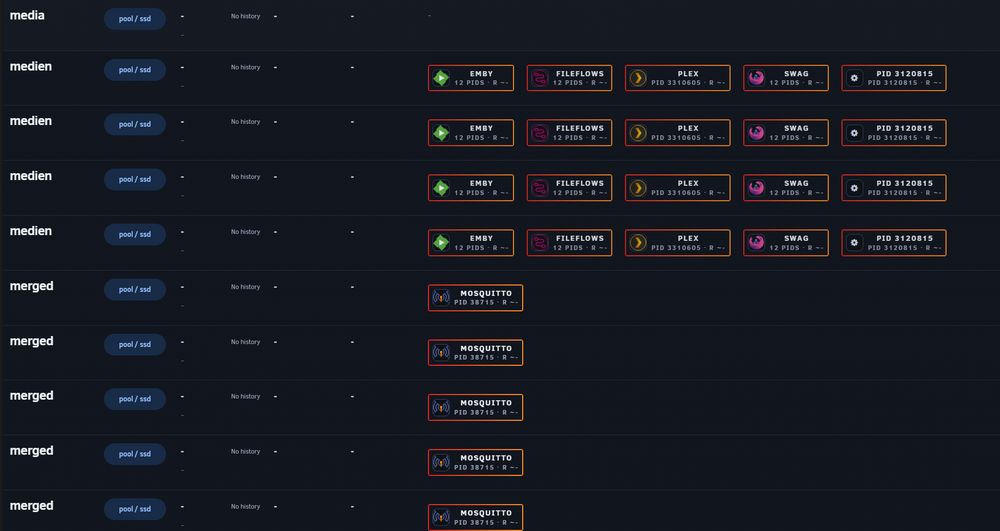
Task: Click the Plex chevron icon in the third medien row
Action: (638, 187)
